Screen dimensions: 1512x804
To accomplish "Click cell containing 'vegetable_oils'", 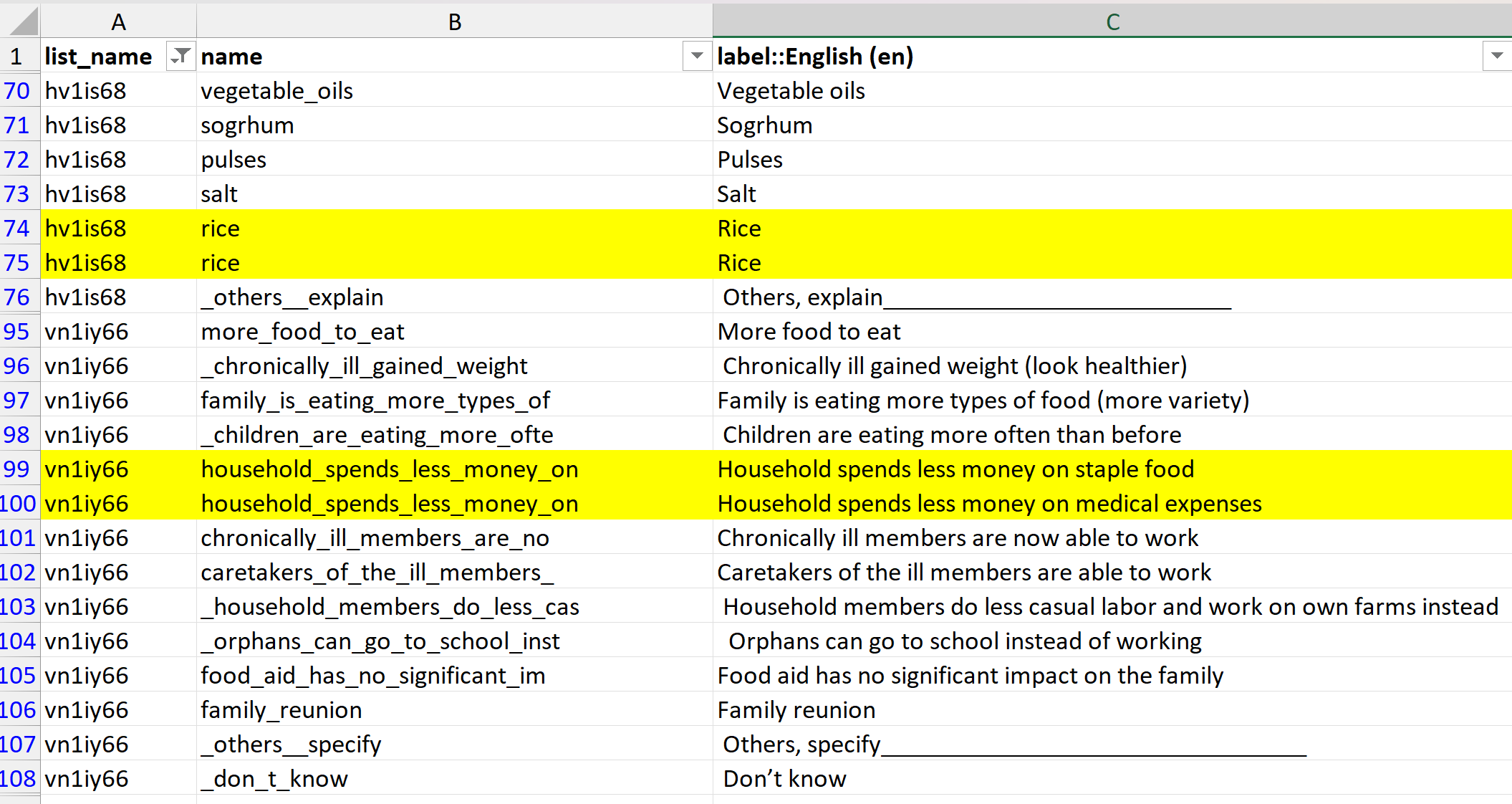I will [276, 91].
